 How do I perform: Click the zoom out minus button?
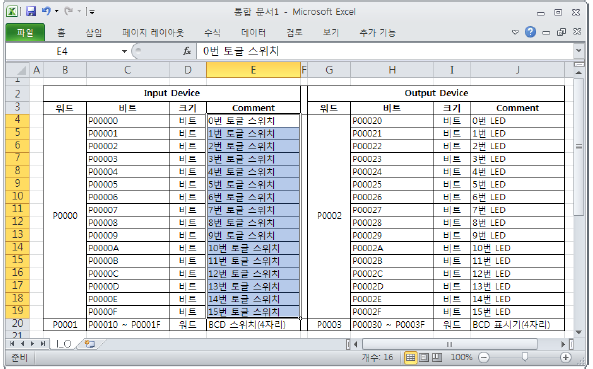point(484,357)
